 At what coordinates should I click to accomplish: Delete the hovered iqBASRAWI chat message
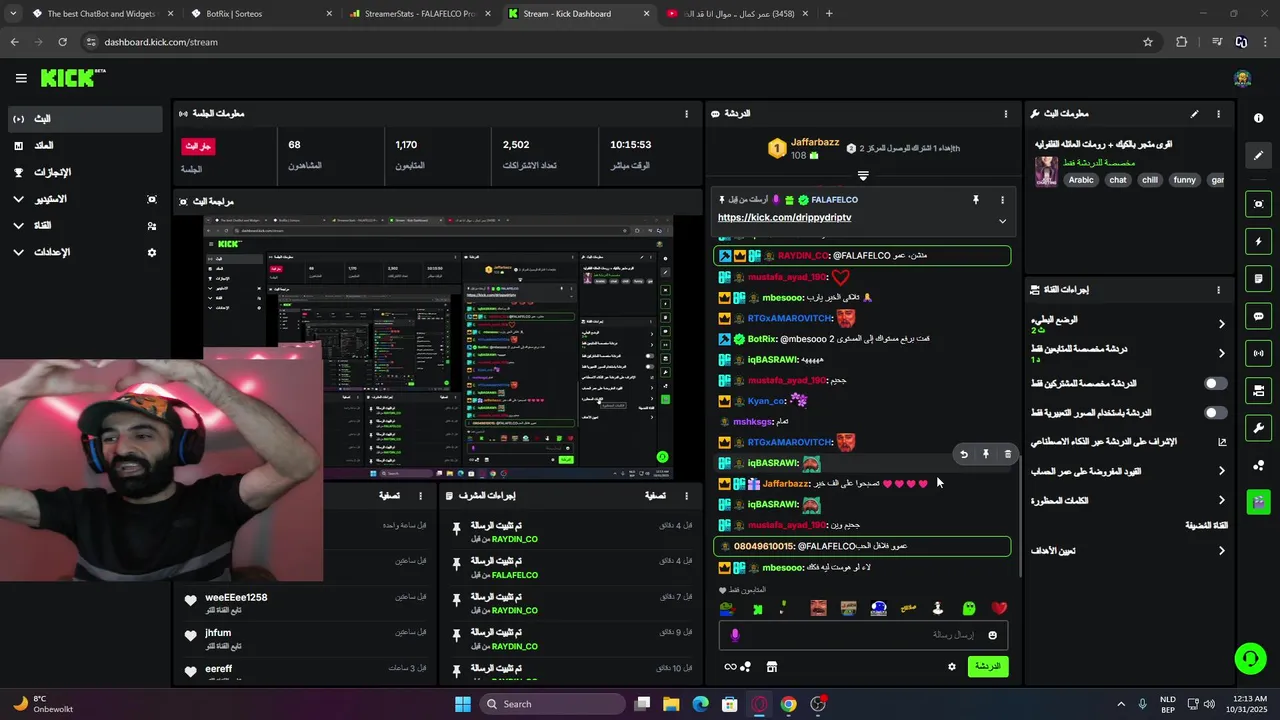(x=1007, y=454)
